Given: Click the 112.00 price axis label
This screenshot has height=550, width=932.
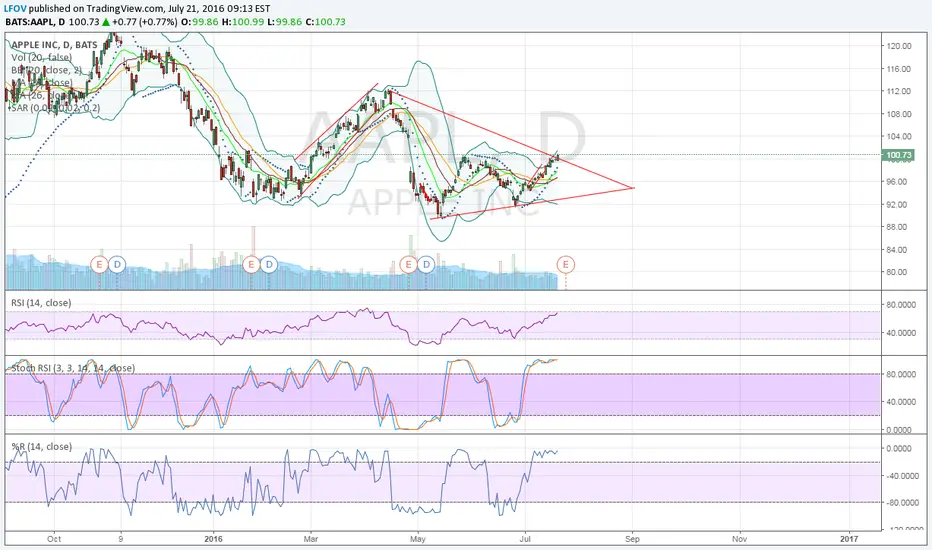Looking at the screenshot, I should (899, 91).
